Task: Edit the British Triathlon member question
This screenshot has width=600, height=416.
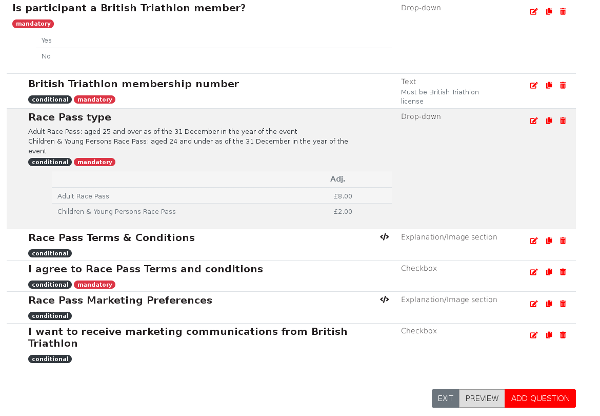Action: point(534,12)
